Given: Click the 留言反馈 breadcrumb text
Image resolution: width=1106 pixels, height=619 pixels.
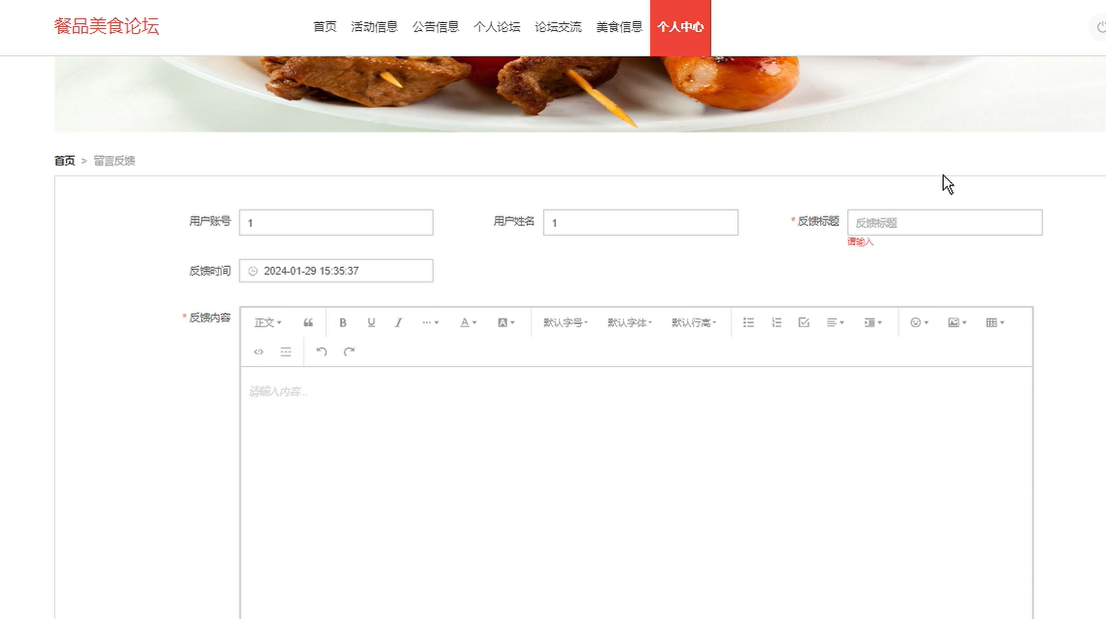Looking at the screenshot, I should 114,161.
